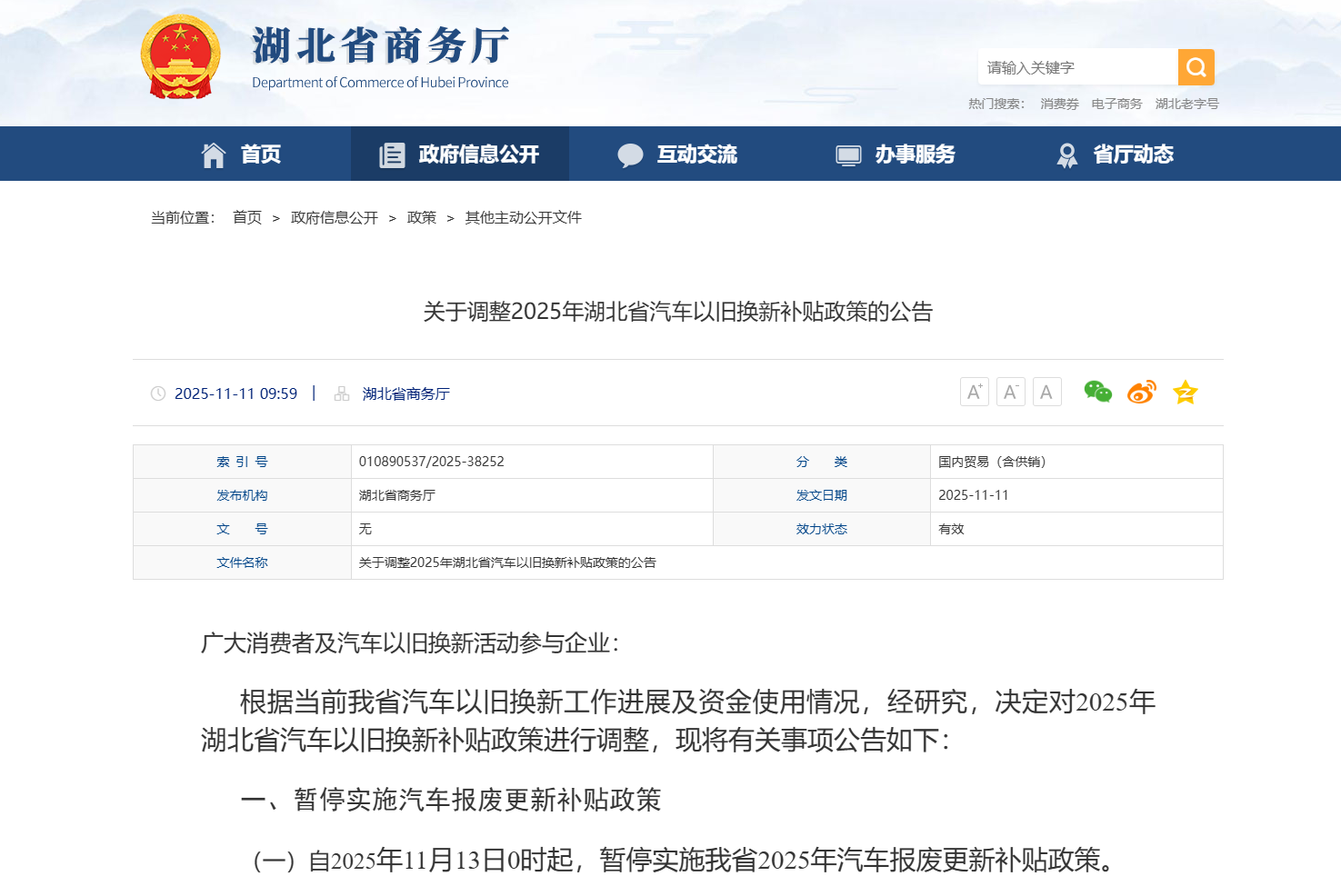Select the 省厅动态 menu item
The image size is (1341, 896).
point(1115,154)
